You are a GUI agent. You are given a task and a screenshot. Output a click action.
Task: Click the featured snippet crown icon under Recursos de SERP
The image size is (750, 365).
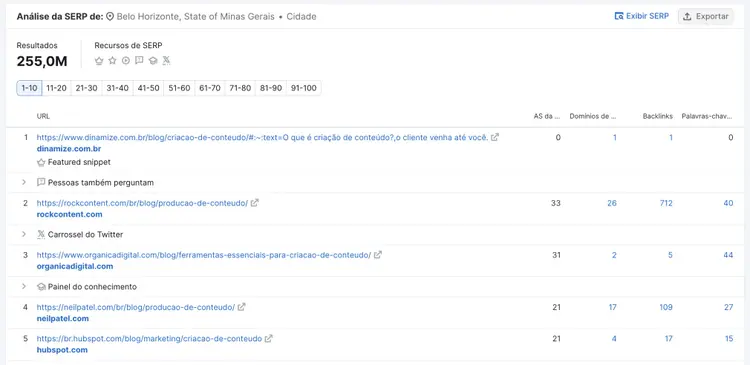[x=99, y=61]
